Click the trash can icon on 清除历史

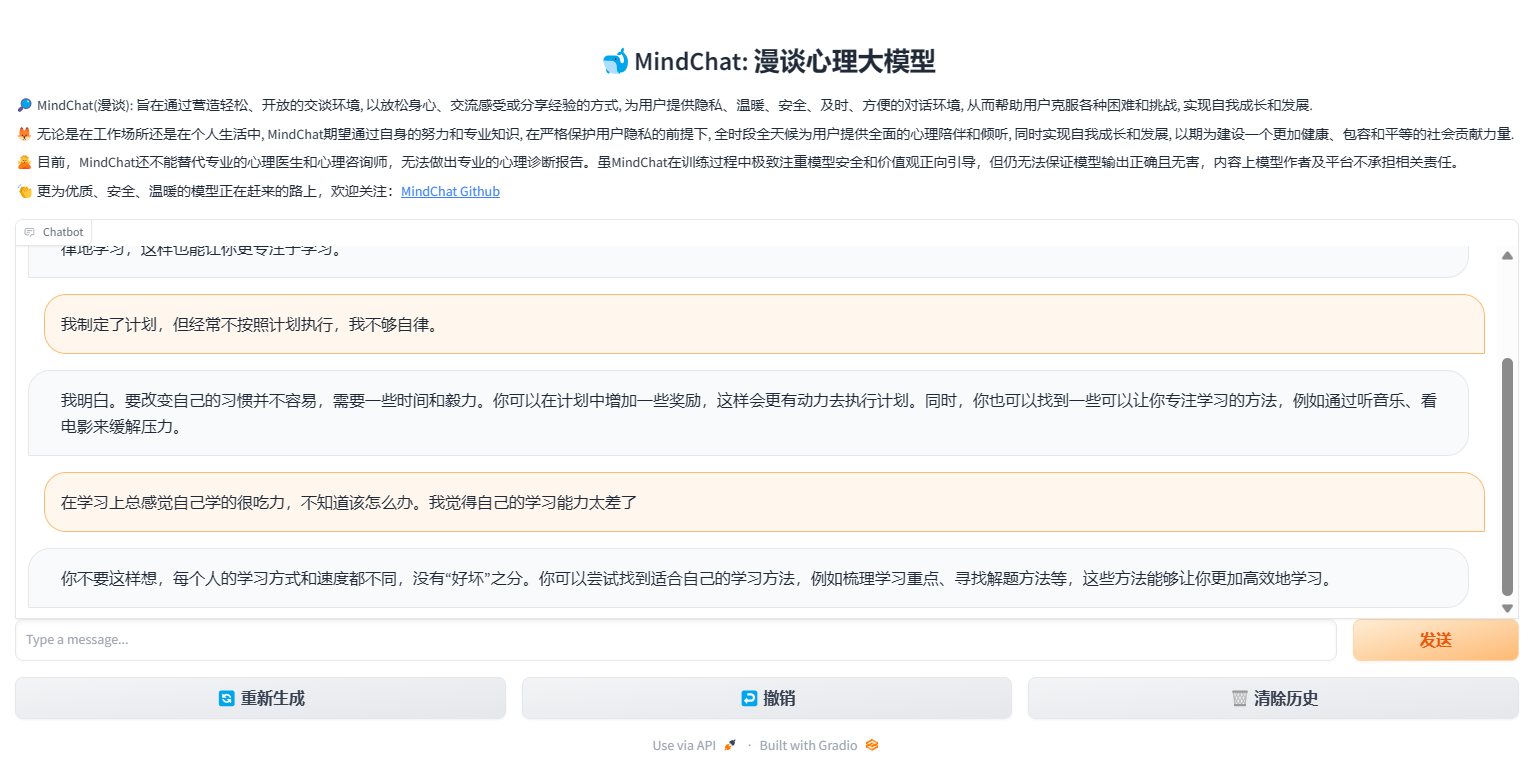point(1240,698)
